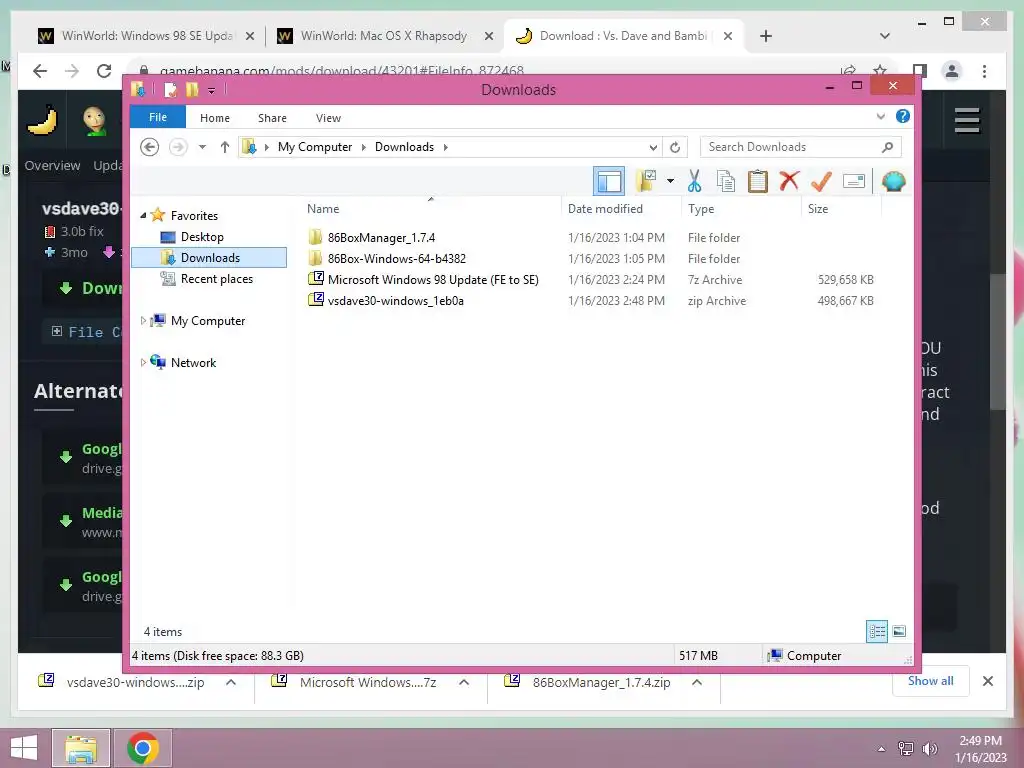
Task: Expand My Computer tree node
Action: pyautogui.click(x=143, y=321)
